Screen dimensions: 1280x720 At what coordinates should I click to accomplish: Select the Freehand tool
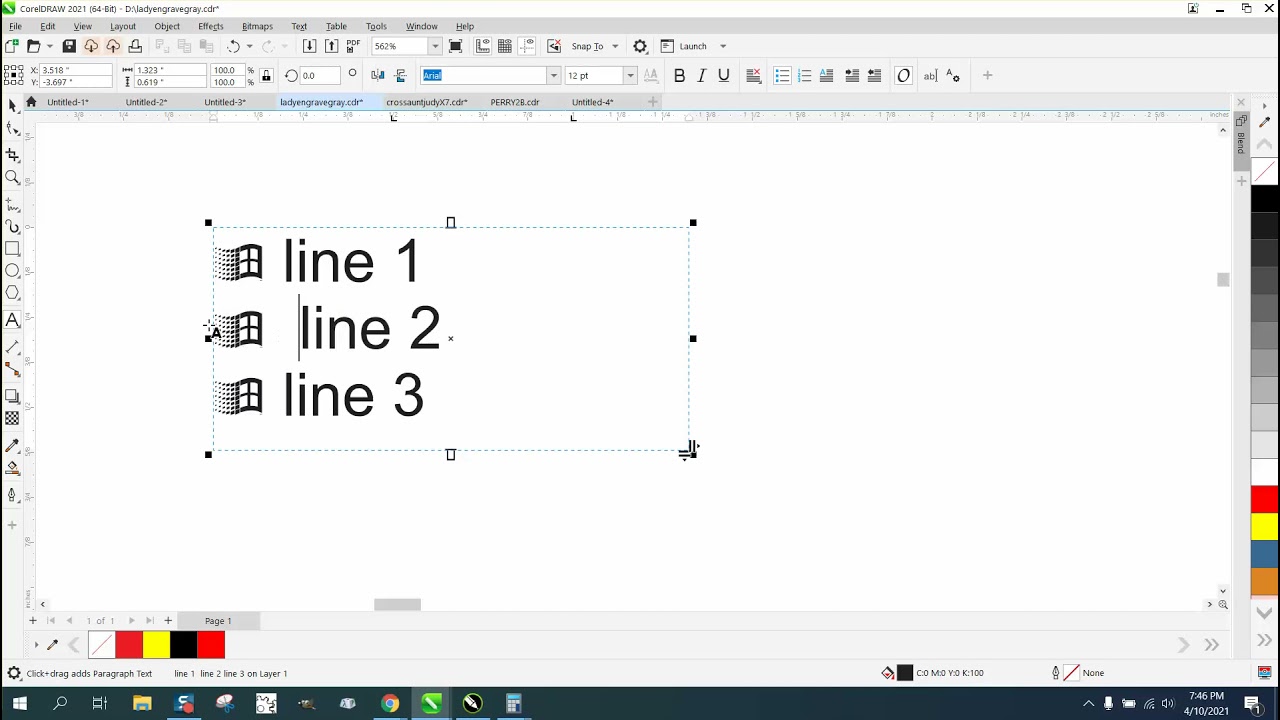coord(12,204)
